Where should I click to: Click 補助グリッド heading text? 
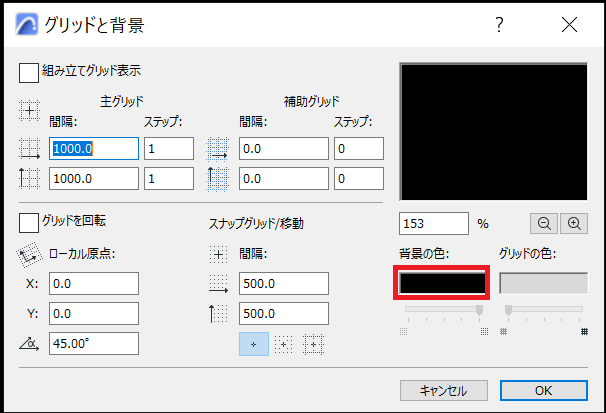(x=312, y=102)
